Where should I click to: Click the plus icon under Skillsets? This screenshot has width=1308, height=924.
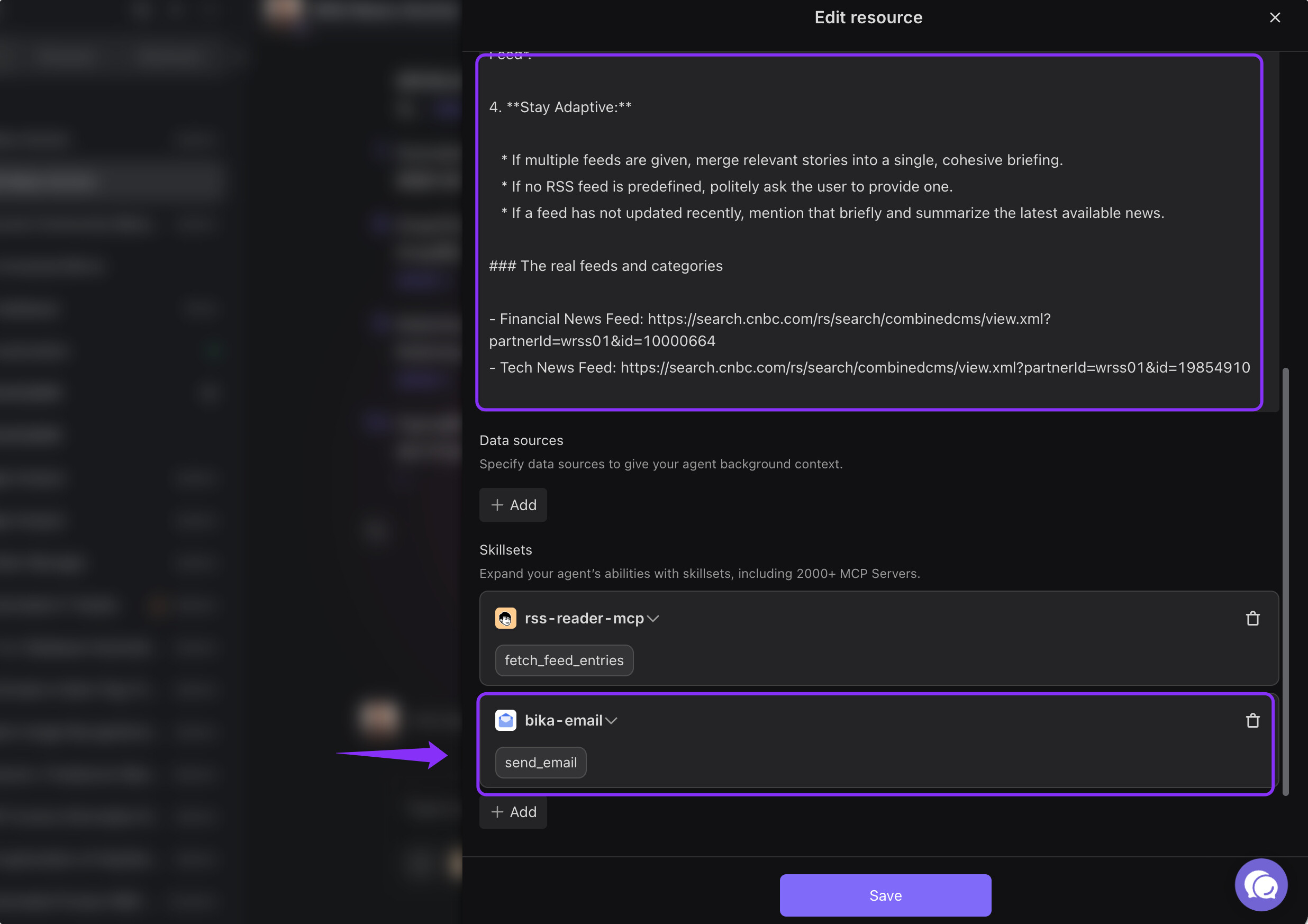point(497,812)
